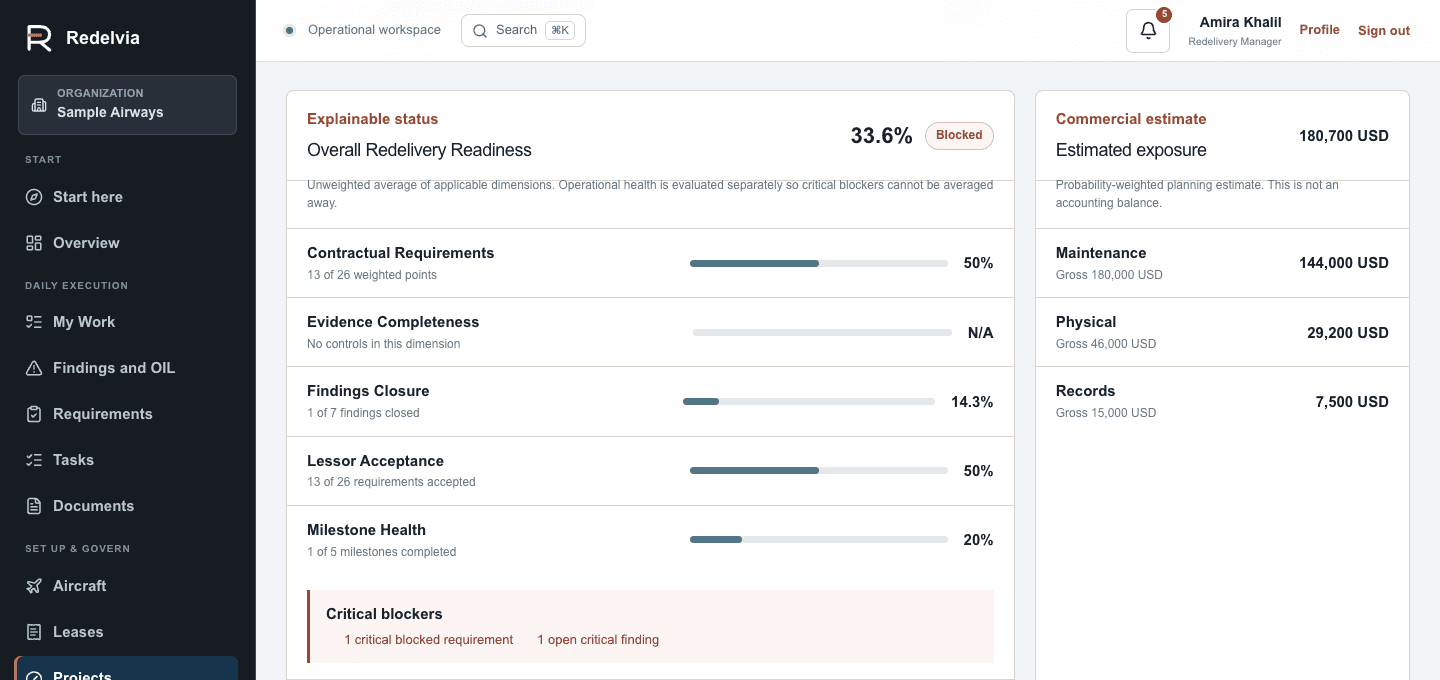Click the Findings and OIL warning icon
The width and height of the screenshot is (1440, 680).
[x=34, y=368]
